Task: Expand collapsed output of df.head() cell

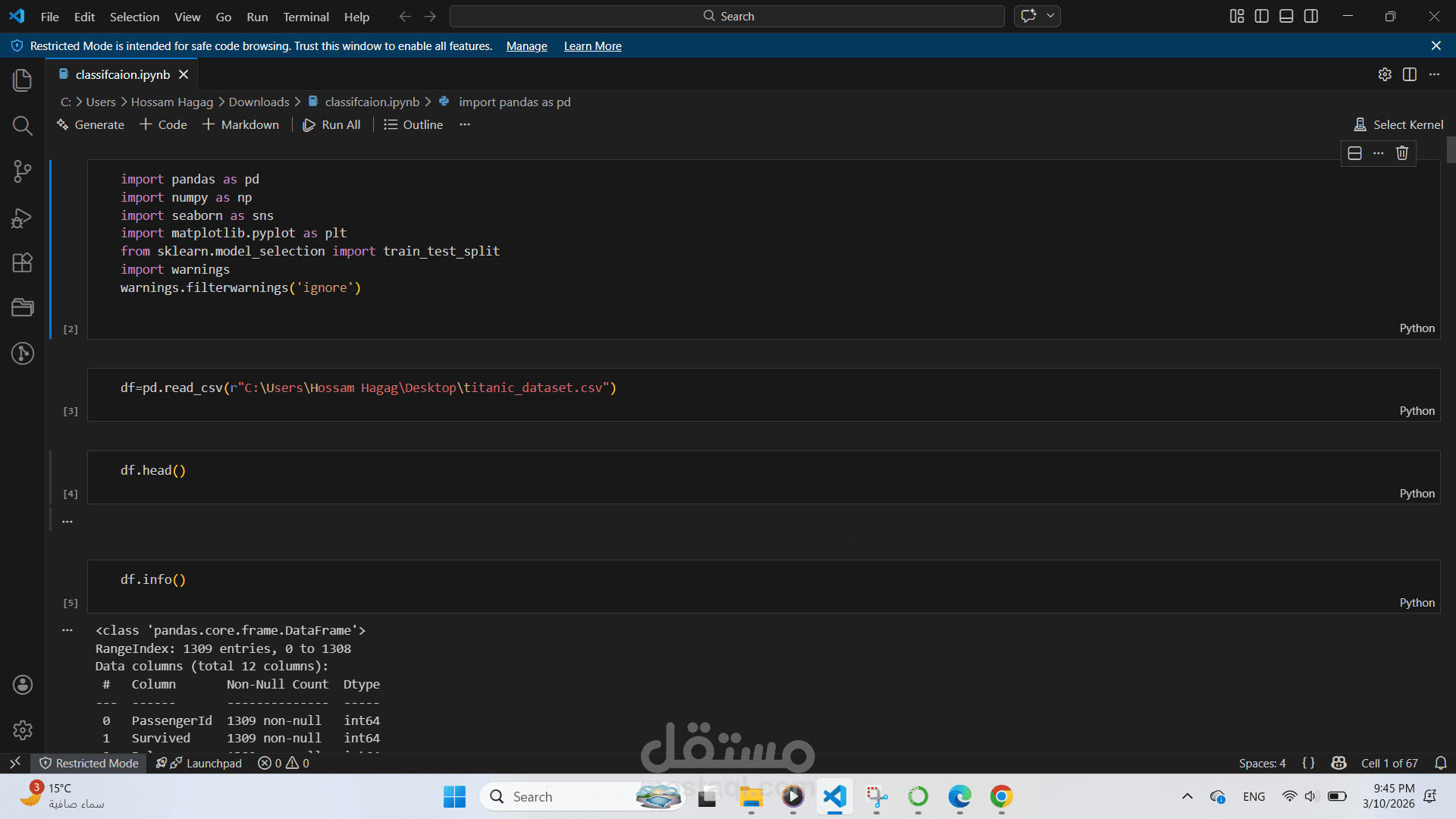Action: [x=67, y=522]
